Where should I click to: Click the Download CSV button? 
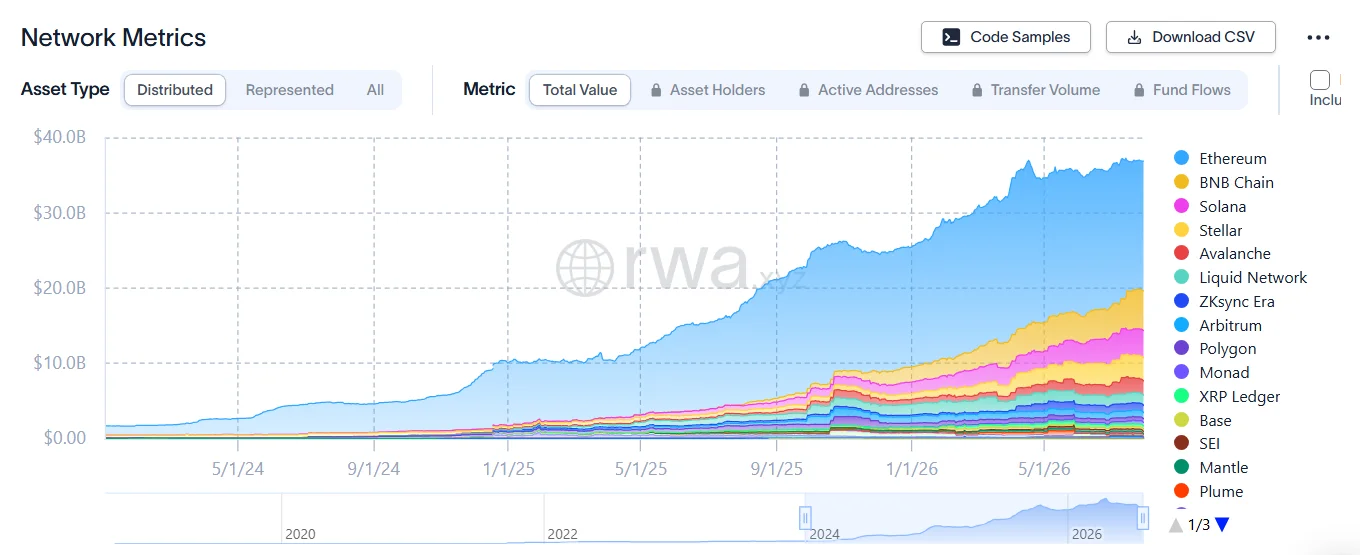(1191, 37)
